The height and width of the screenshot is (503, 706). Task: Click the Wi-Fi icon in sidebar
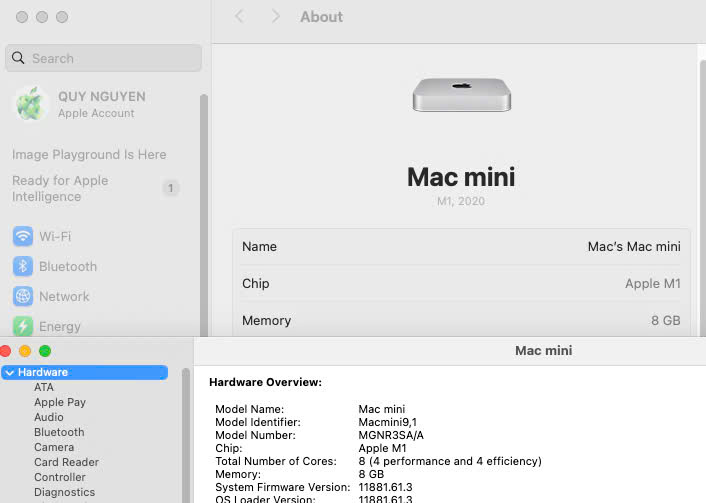point(23,236)
